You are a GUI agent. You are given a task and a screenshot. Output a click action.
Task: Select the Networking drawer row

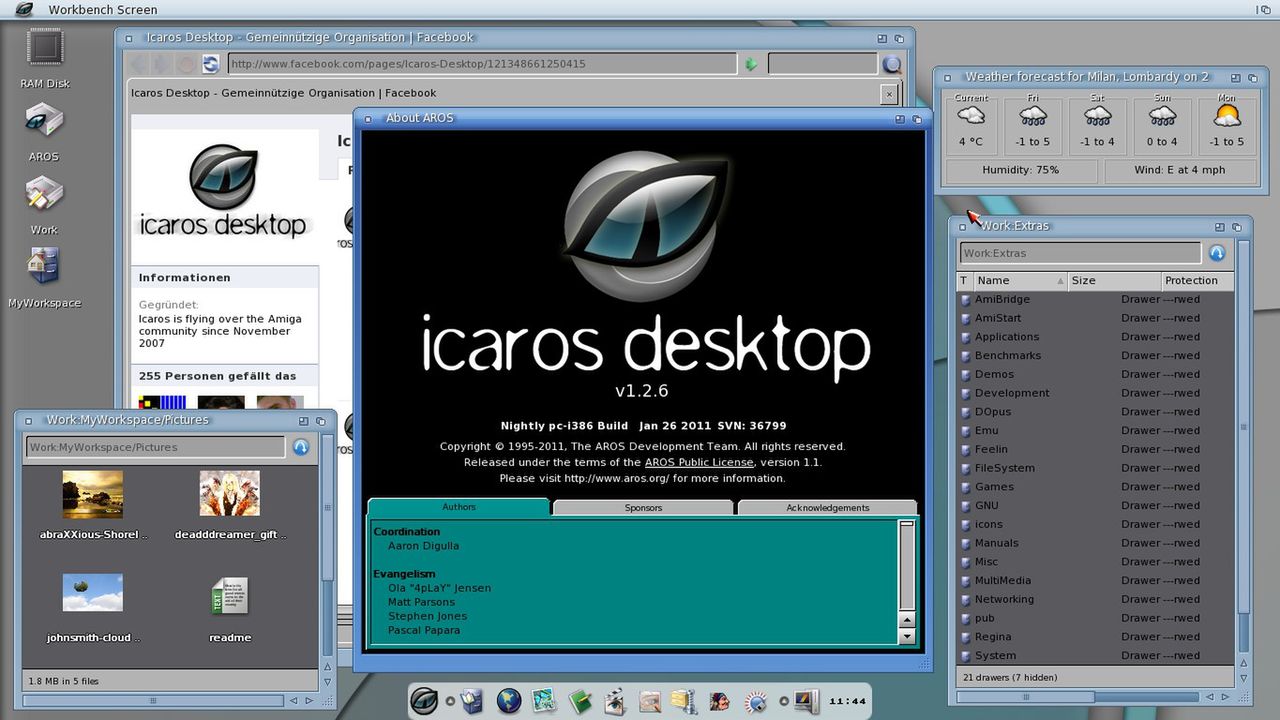pyautogui.click(x=1095, y=599)
